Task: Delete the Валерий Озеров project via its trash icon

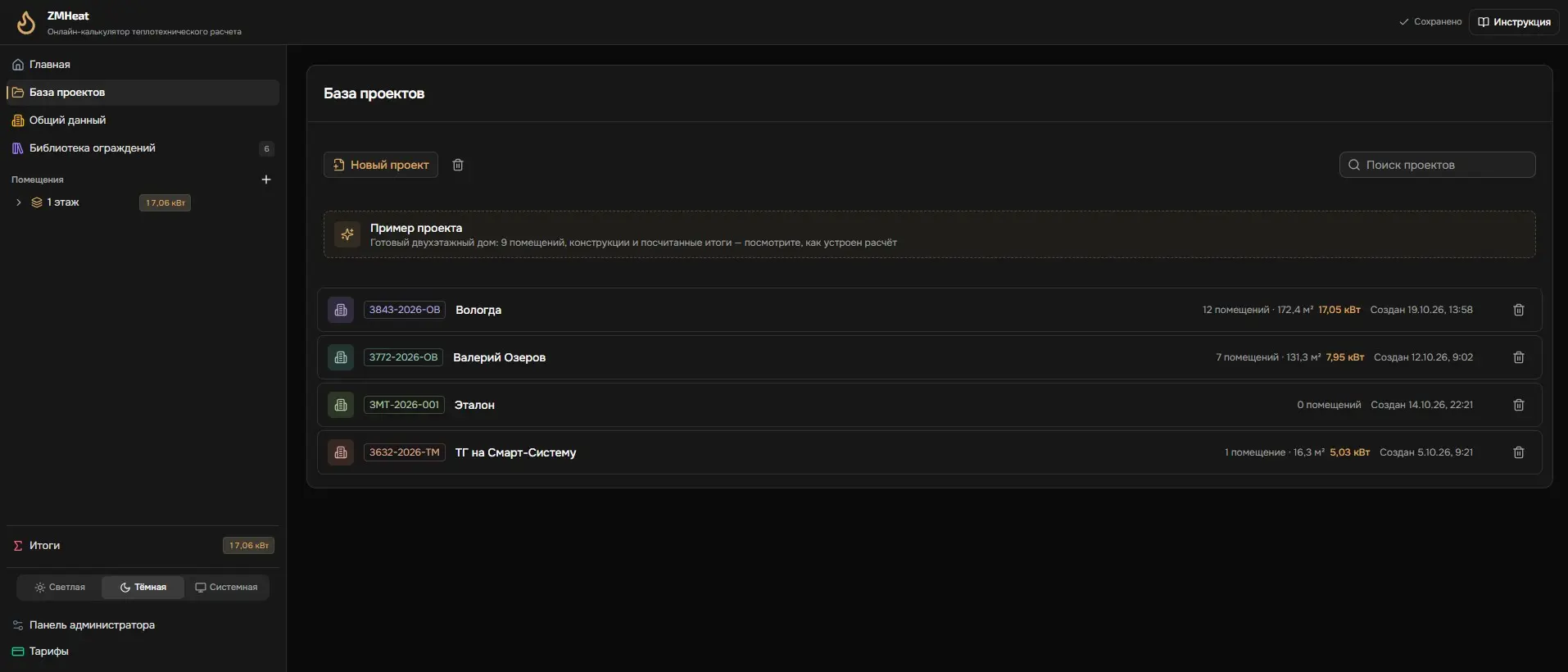Action: (1518, 357)
